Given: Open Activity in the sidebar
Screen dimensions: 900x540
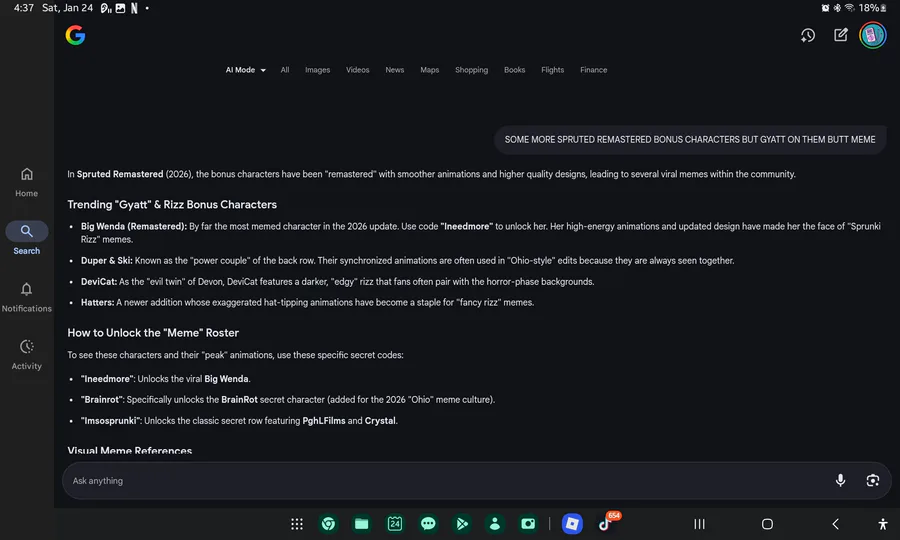Looking at the screenshot, I should 26,355.
